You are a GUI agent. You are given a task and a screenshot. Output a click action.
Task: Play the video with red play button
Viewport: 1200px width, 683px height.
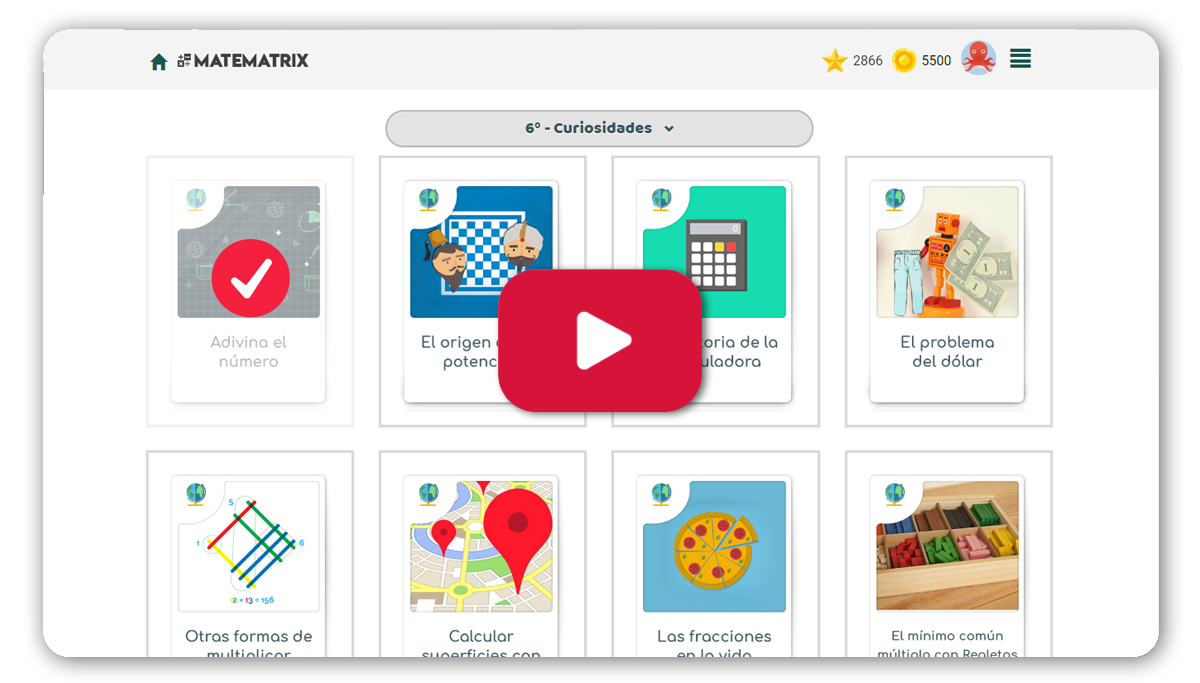(x=600, y=340)
